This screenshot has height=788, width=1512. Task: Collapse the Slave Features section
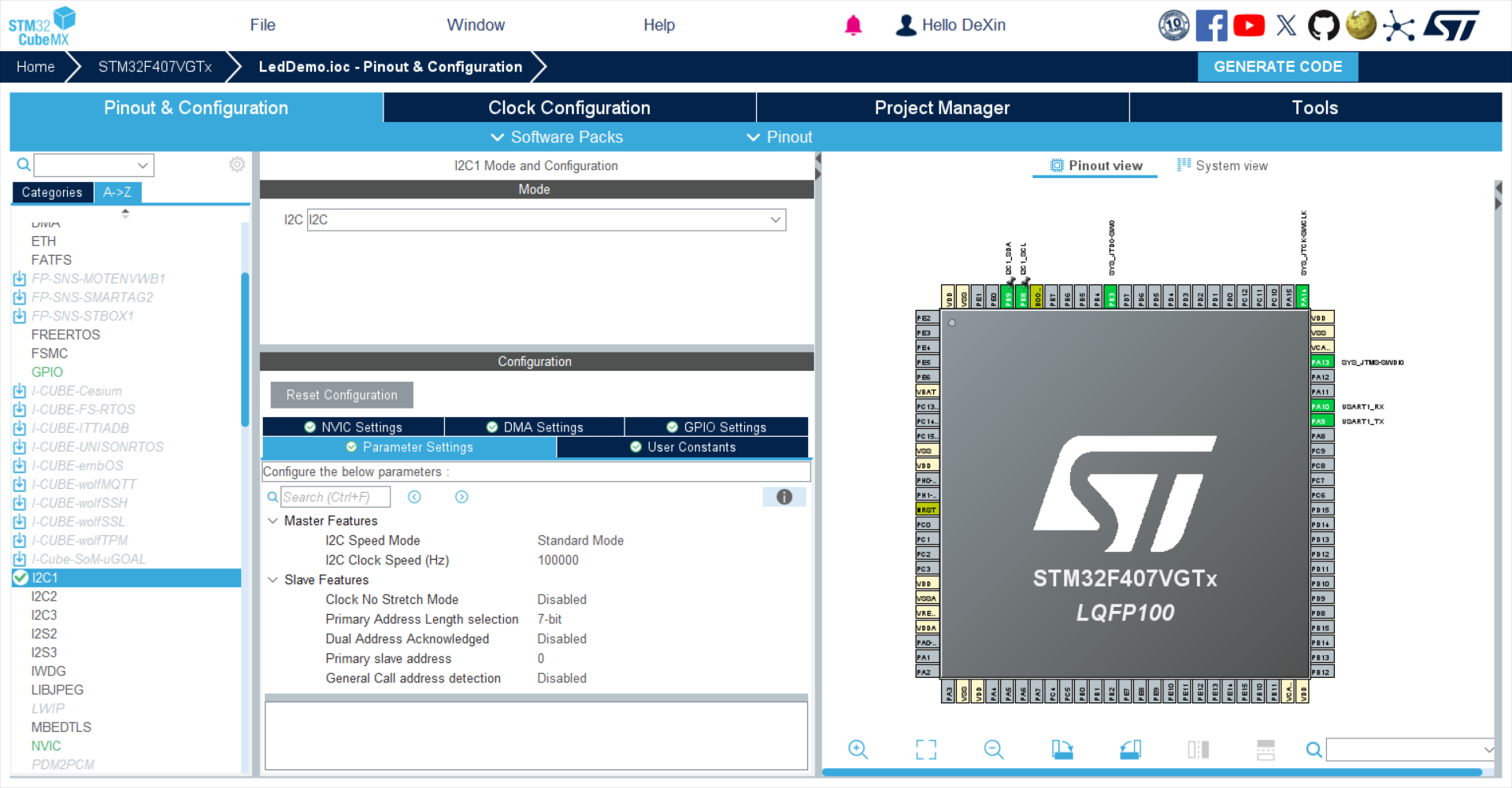272,580
